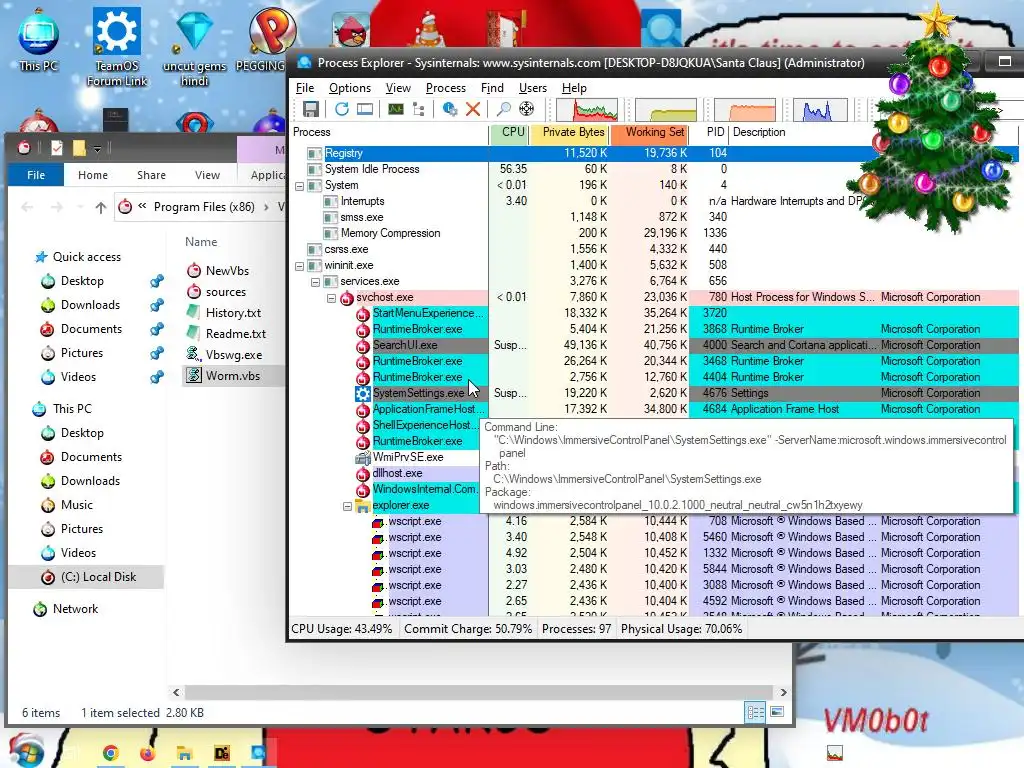Collapse the explorer.exe tree node
The width and height of the screenshot is (1024, 768).
tap(347, 506)
